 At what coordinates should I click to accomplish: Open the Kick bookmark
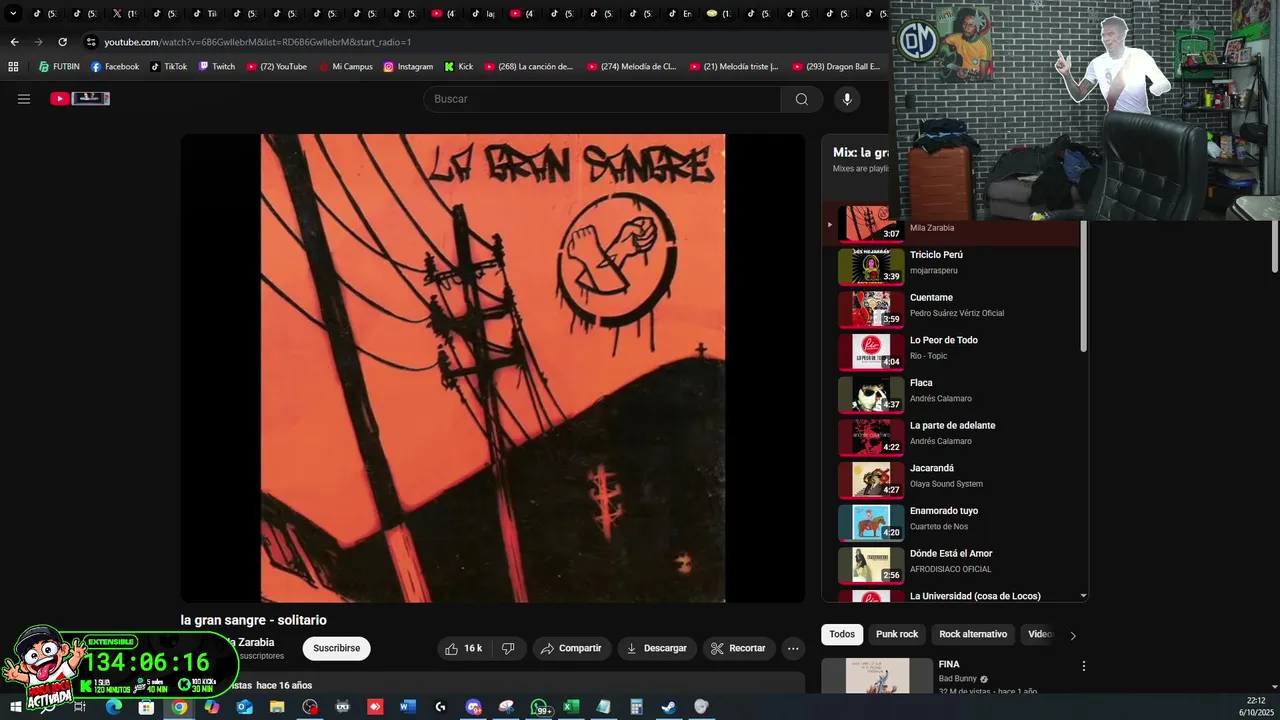pyautogui.click(x=458, y=67)
